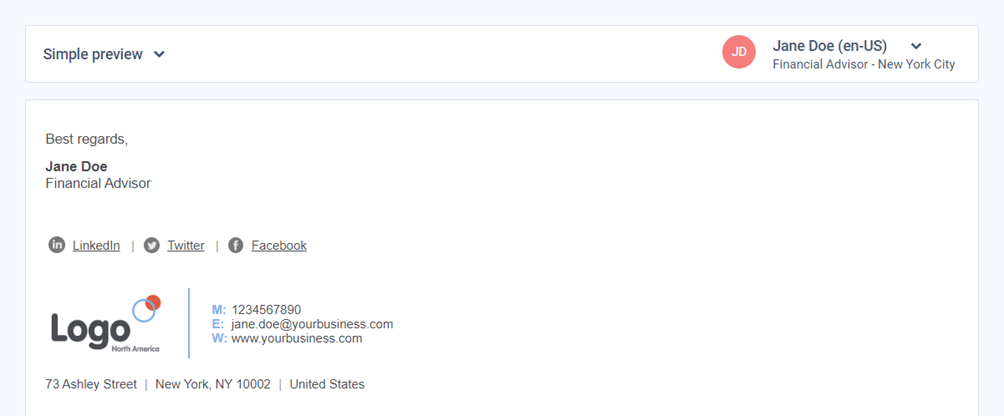Open the Facebook text link

(x=279, y=245)
